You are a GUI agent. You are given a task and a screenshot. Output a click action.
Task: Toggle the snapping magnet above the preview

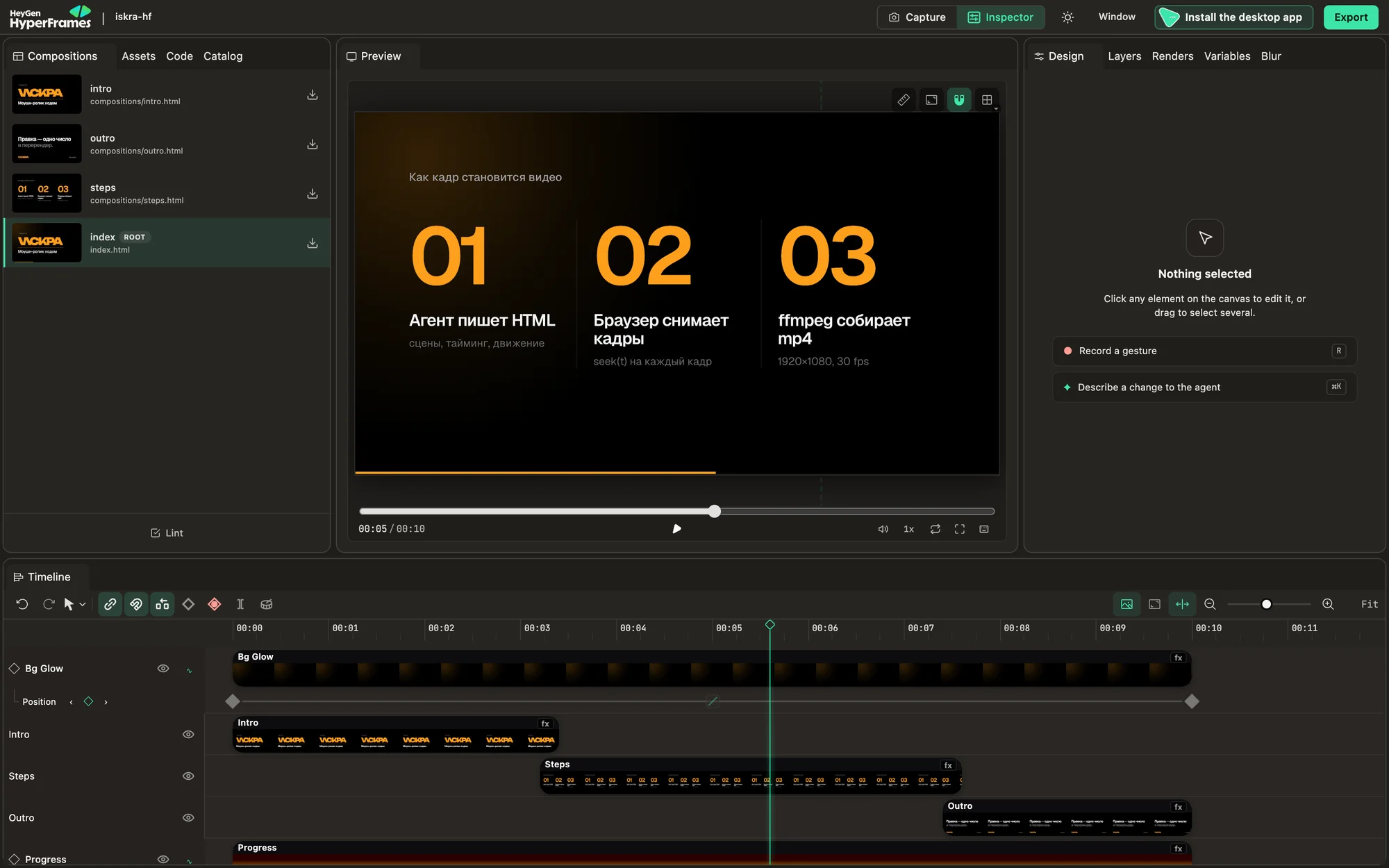[x=959, y=100]
